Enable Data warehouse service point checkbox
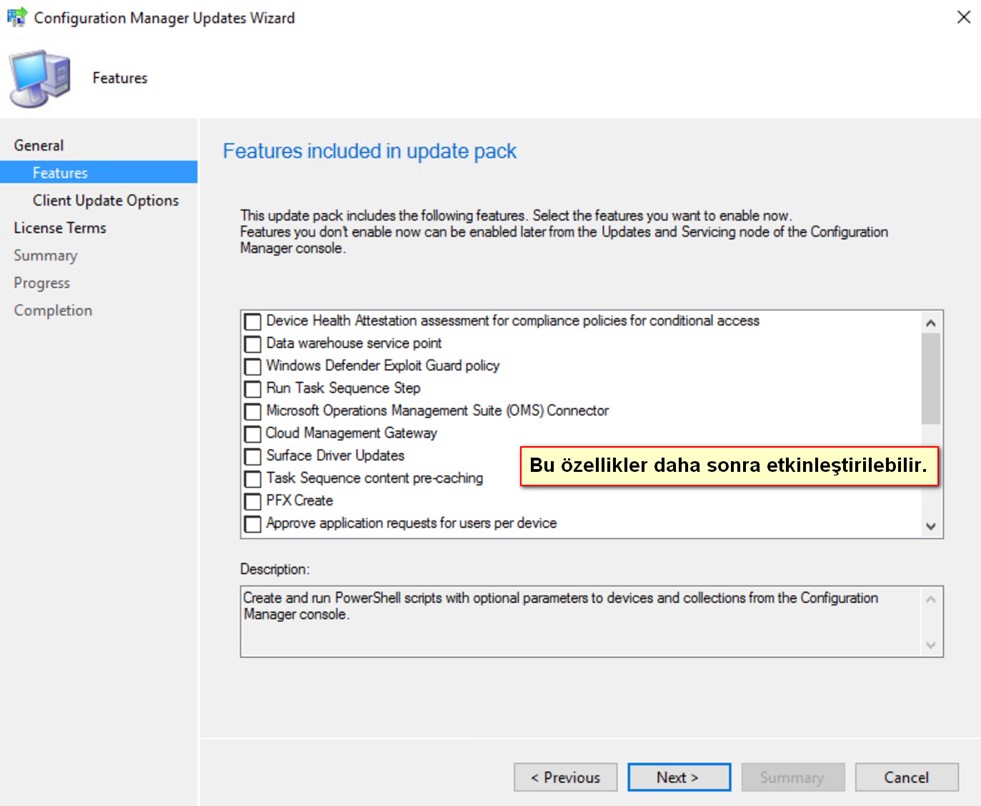This screenshot has width=981, height=806. pyautogui.click(x=253, y=344)
